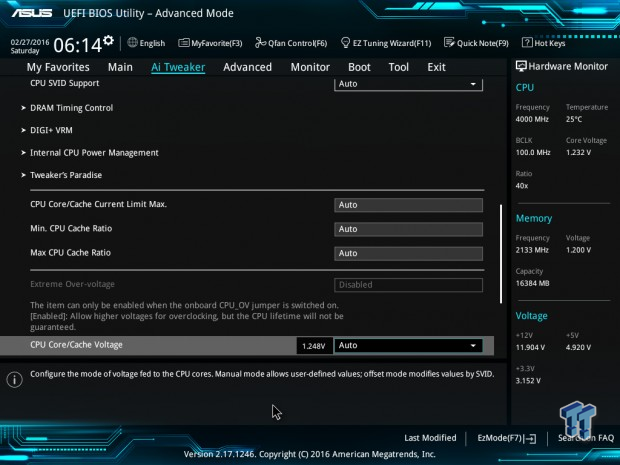The width and height of the screenshot is (620, 465).
Task: Click +12V reading 11.904 V
Action: pyautogui.click(x=530, y=348)
